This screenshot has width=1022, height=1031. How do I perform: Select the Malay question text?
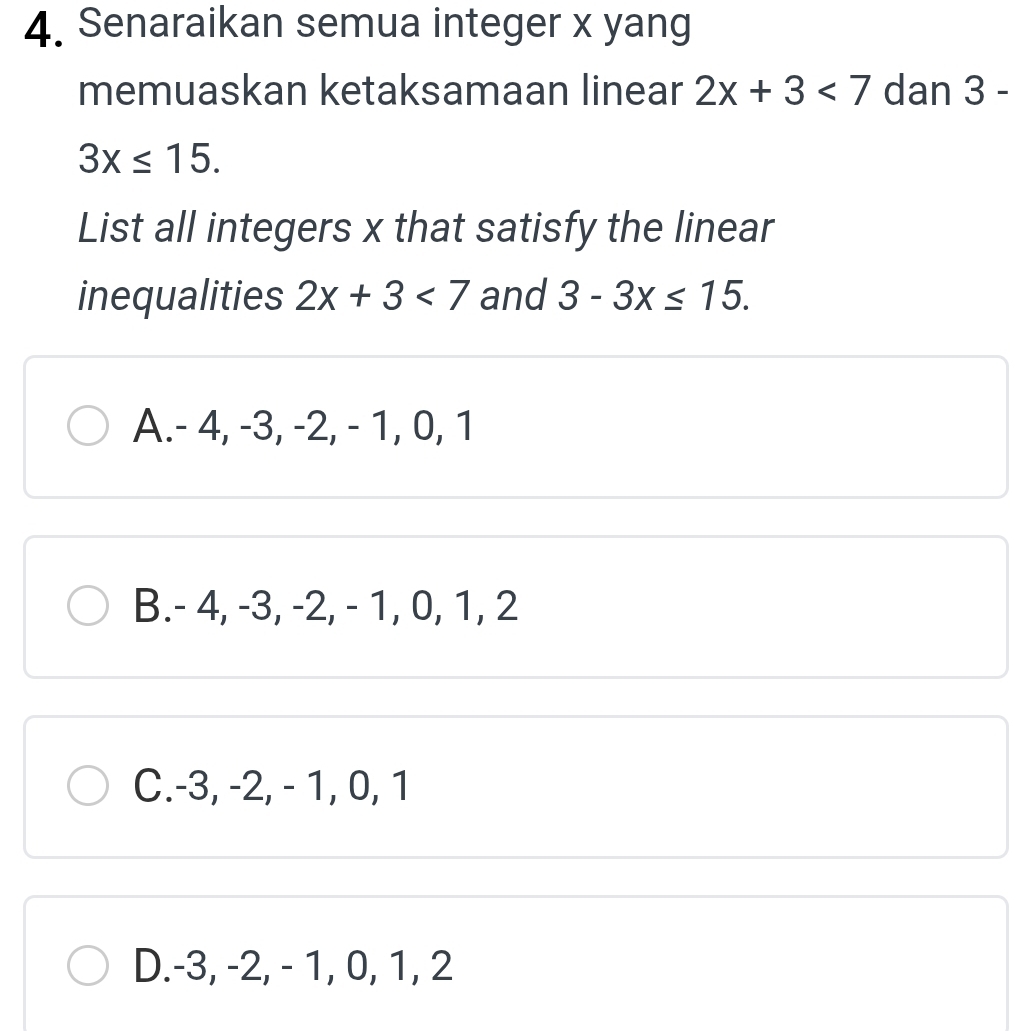coord(400,90)
